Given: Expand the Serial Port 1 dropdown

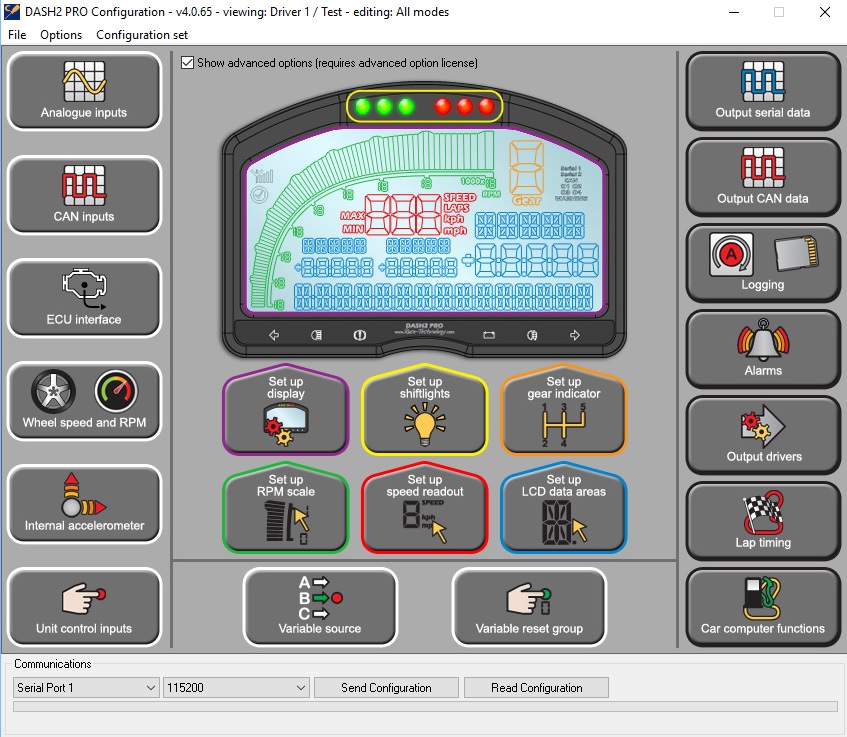Looking at the screenshot, I should point(87,688).
